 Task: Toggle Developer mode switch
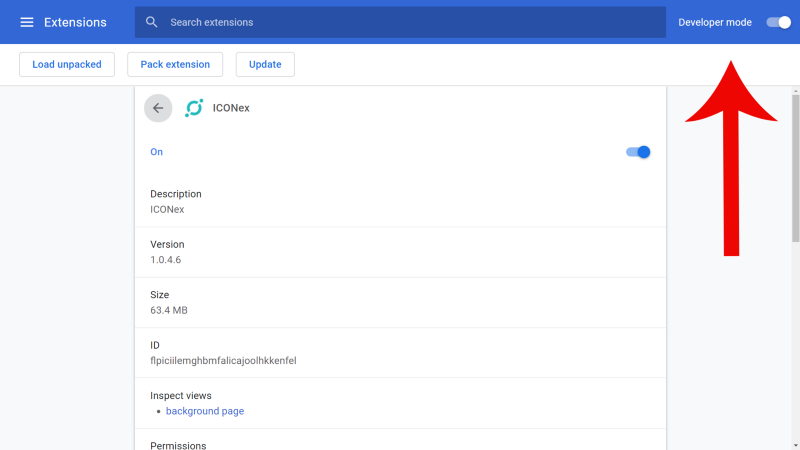779,22
